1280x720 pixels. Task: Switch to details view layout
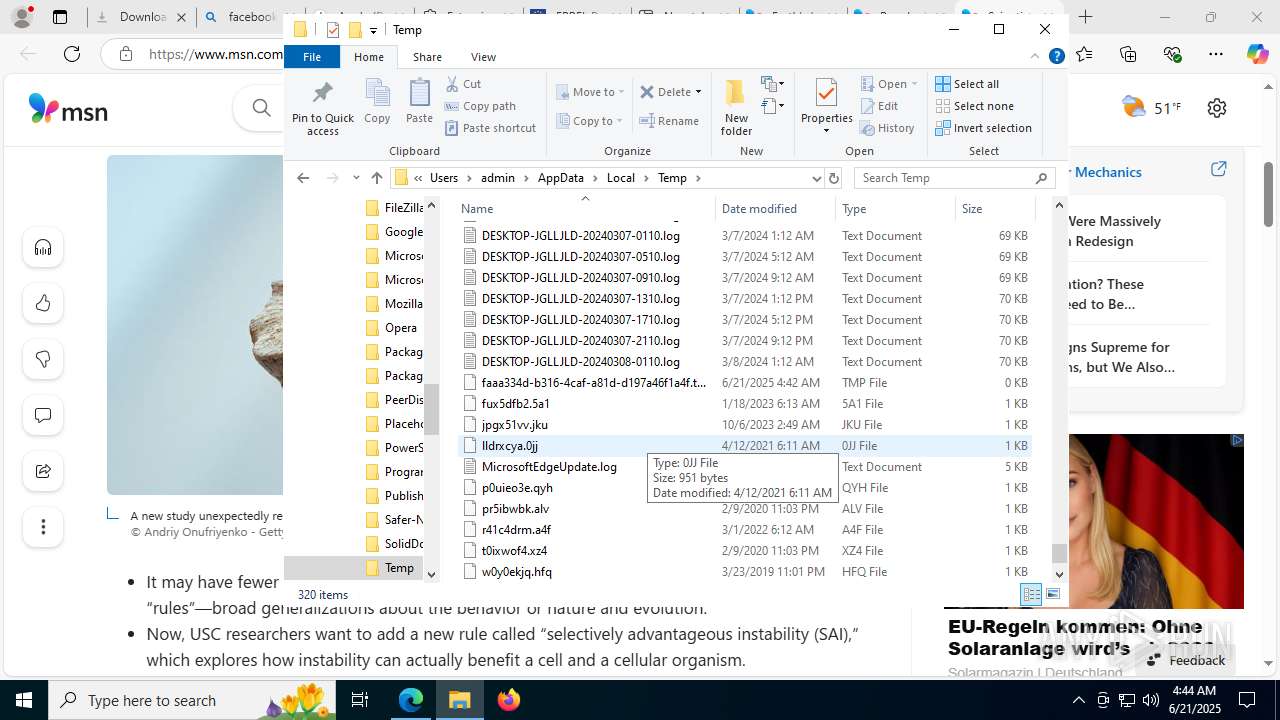1032,594
